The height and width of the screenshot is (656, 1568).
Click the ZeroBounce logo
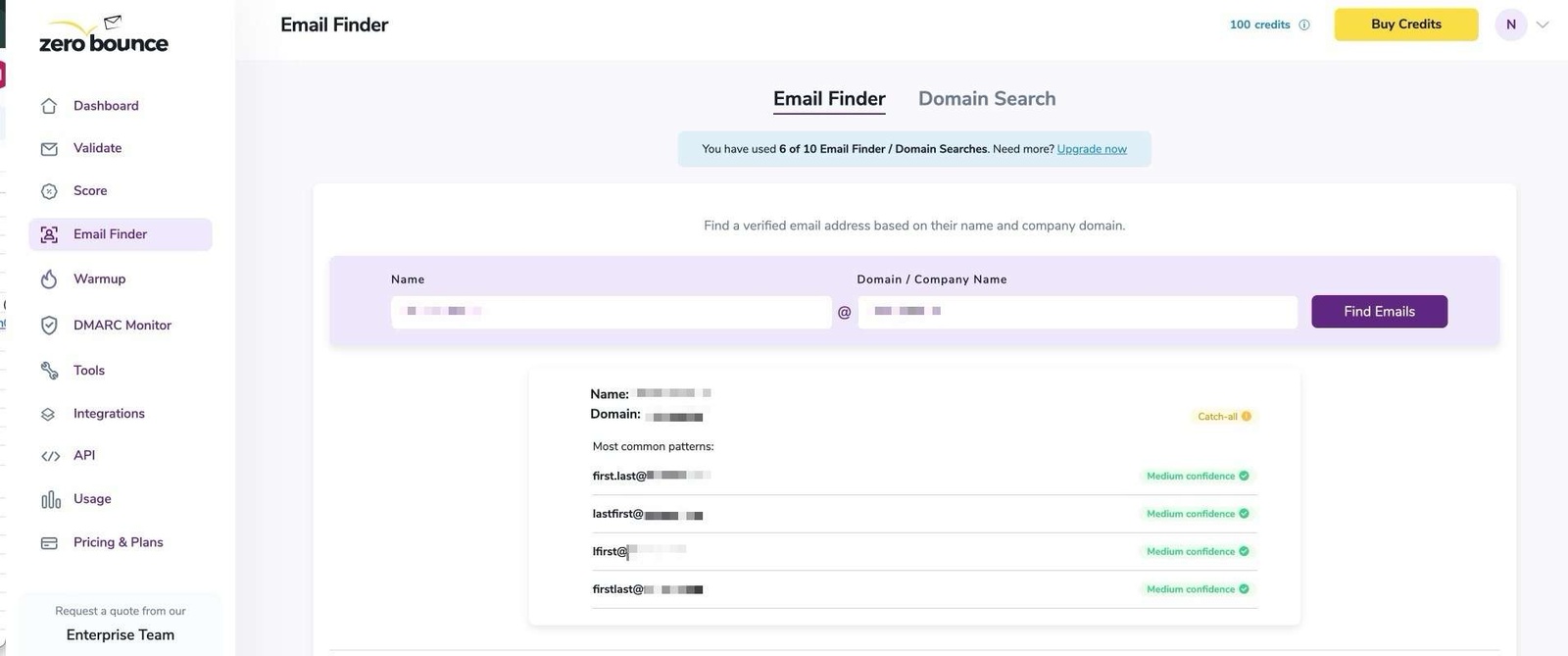tap(103, 34)
